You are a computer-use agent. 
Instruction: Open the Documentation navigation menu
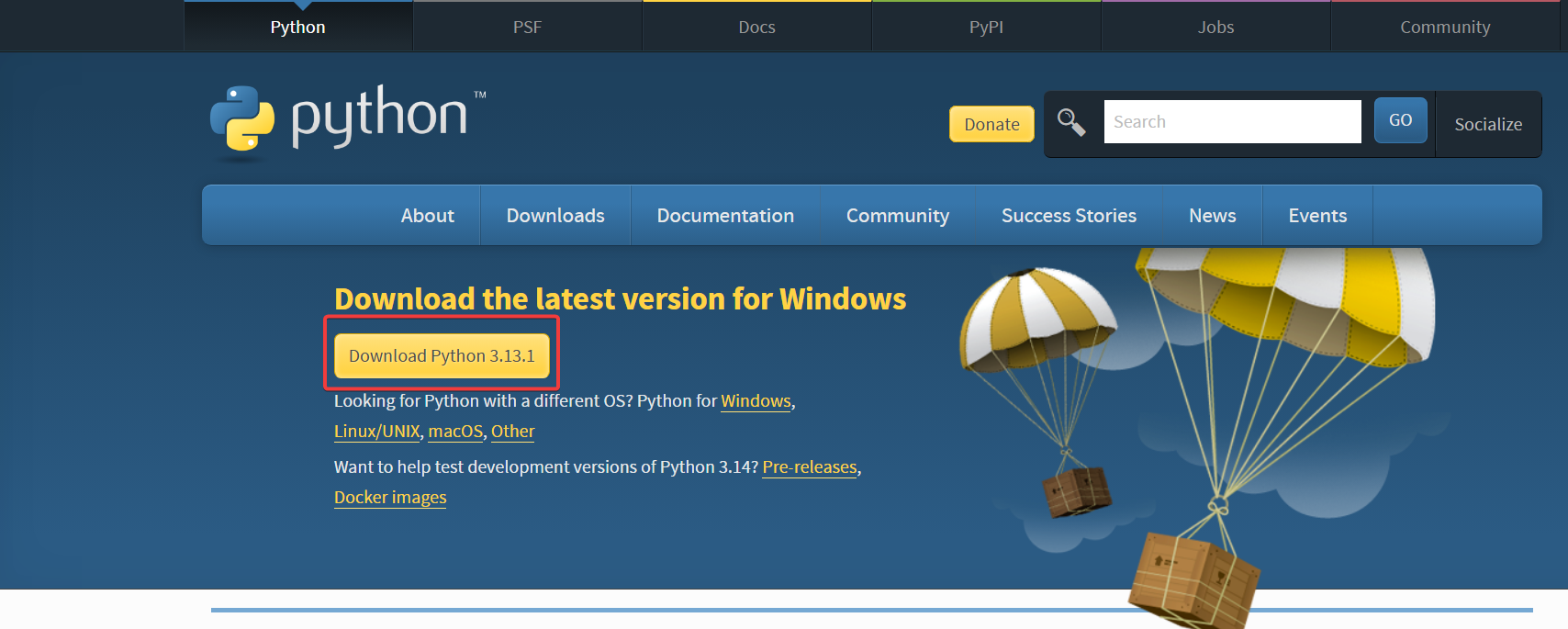[x=725, y=215]
